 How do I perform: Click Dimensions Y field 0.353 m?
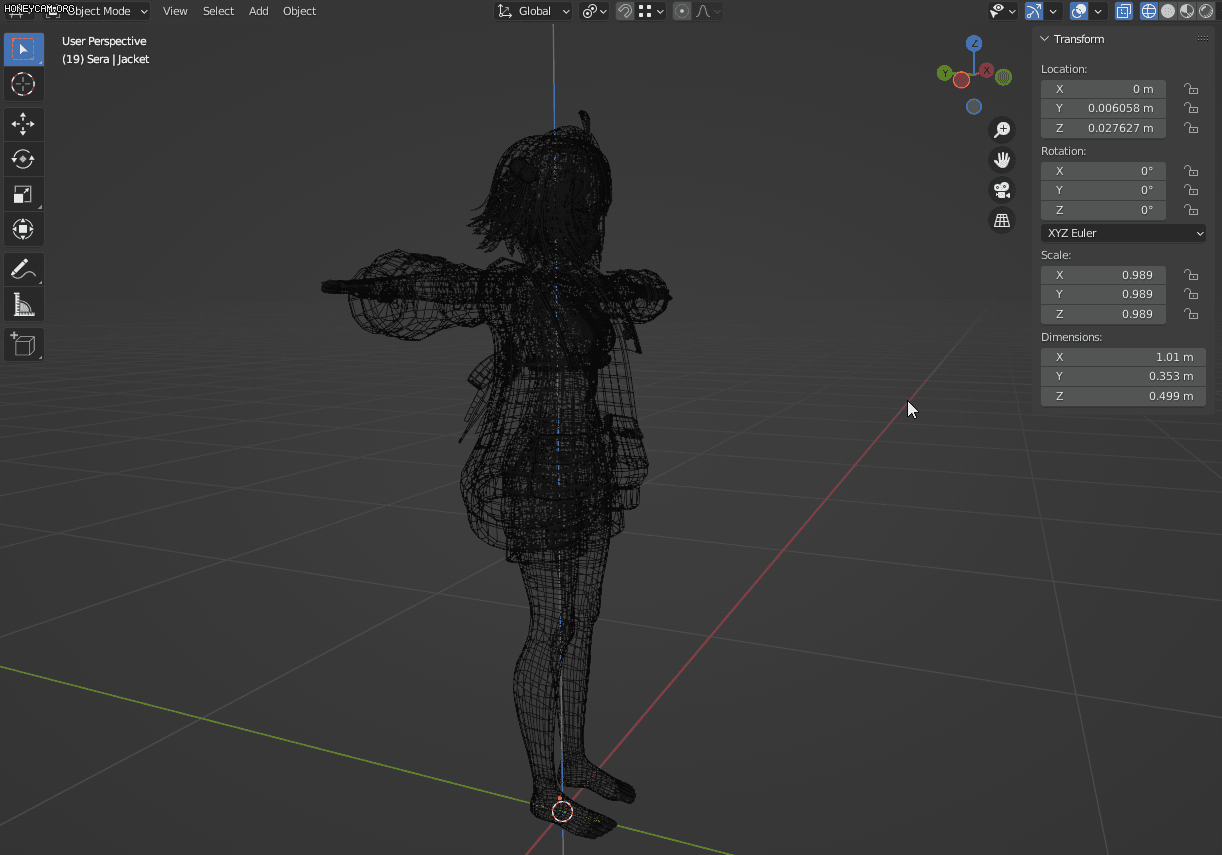[1123, 376]
